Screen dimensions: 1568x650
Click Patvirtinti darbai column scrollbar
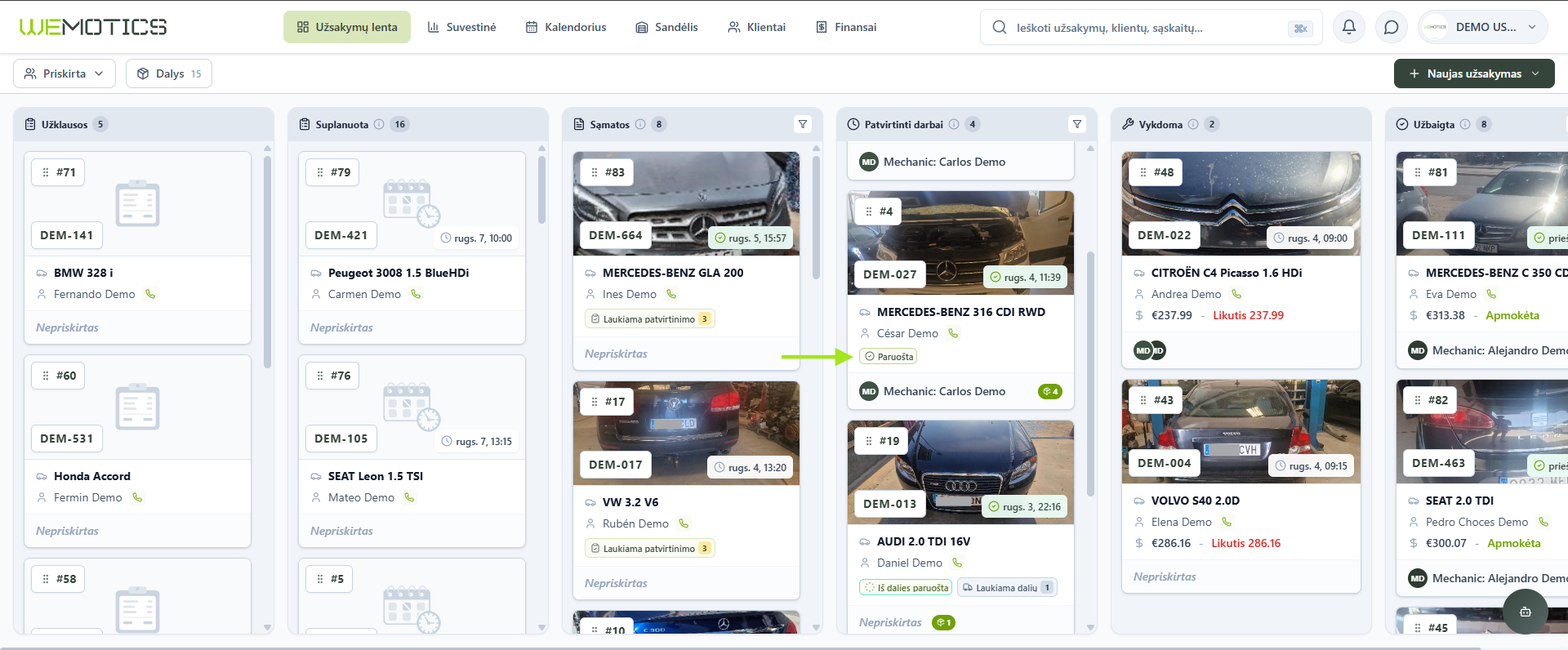(x=1090, y=372)
